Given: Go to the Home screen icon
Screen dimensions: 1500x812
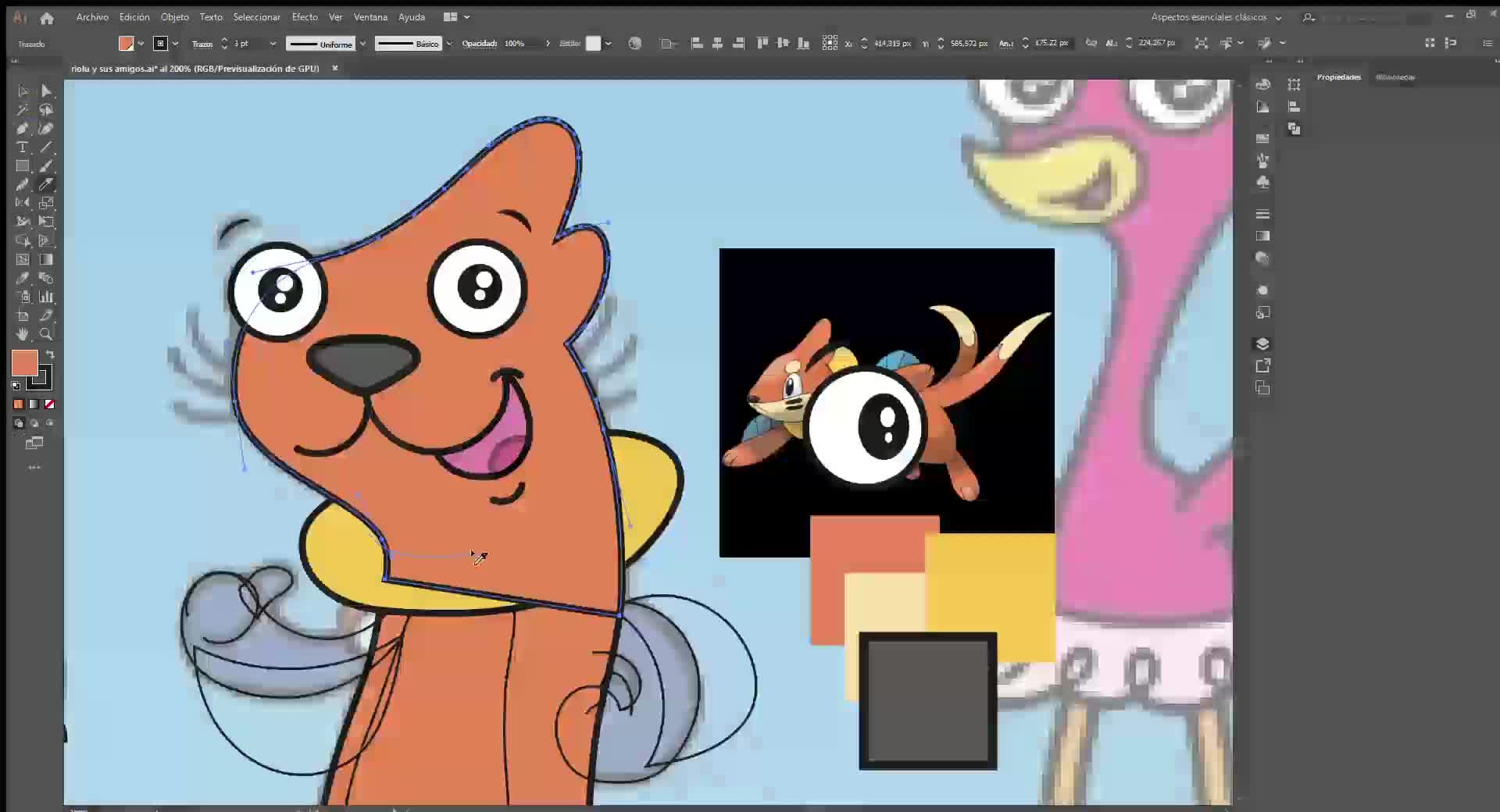Looking at the screenshot, I should click(47, 18).
